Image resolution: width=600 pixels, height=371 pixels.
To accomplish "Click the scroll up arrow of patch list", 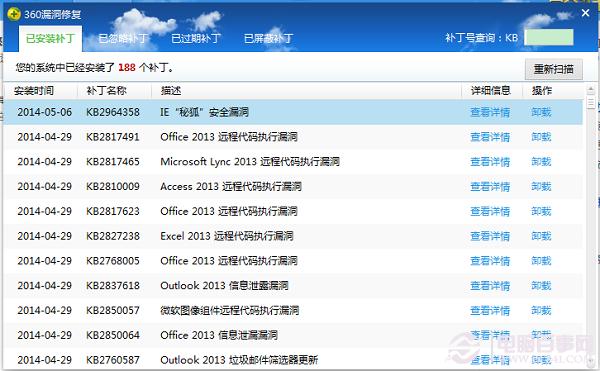I will click(x=591, y=90).
